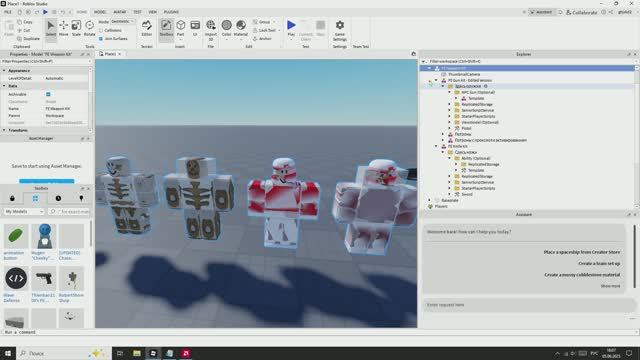
Task: Open Toolbox Recent clock tab icon
Action: [x=58, y=198]
